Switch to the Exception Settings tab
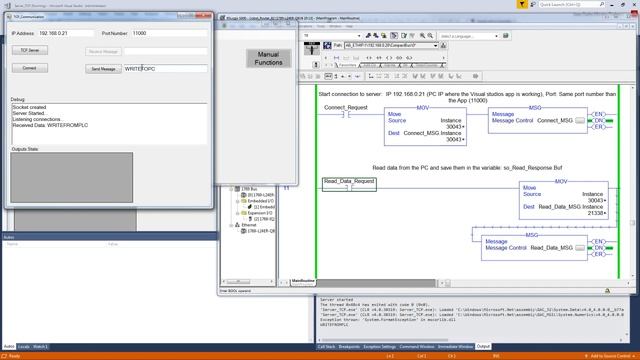Viewport: 640px width, 360px height. [x=380, y=347]
